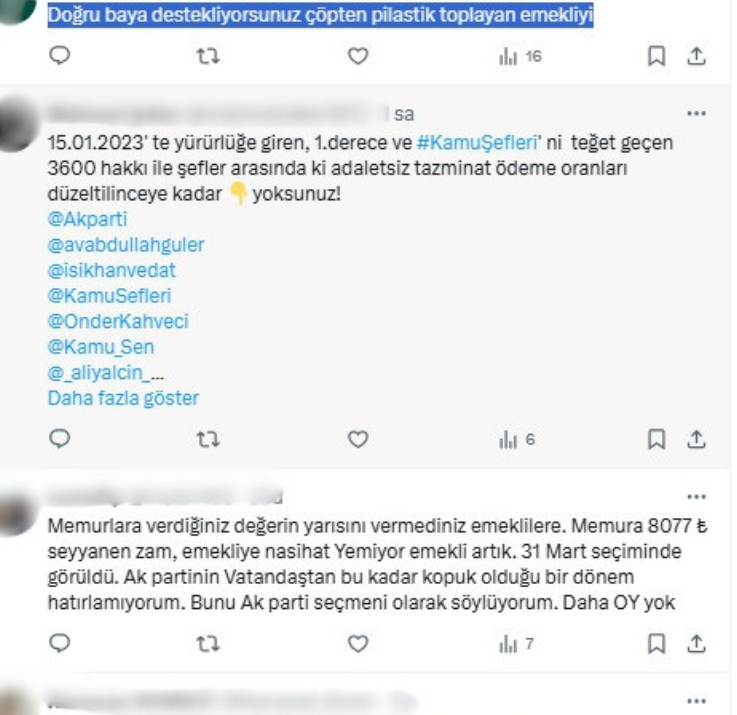This screenshot has width=737, height=715.
Task: Open the #KamuŞefleri hashtag
Action: pyautogui.click(x=477, y=142)
